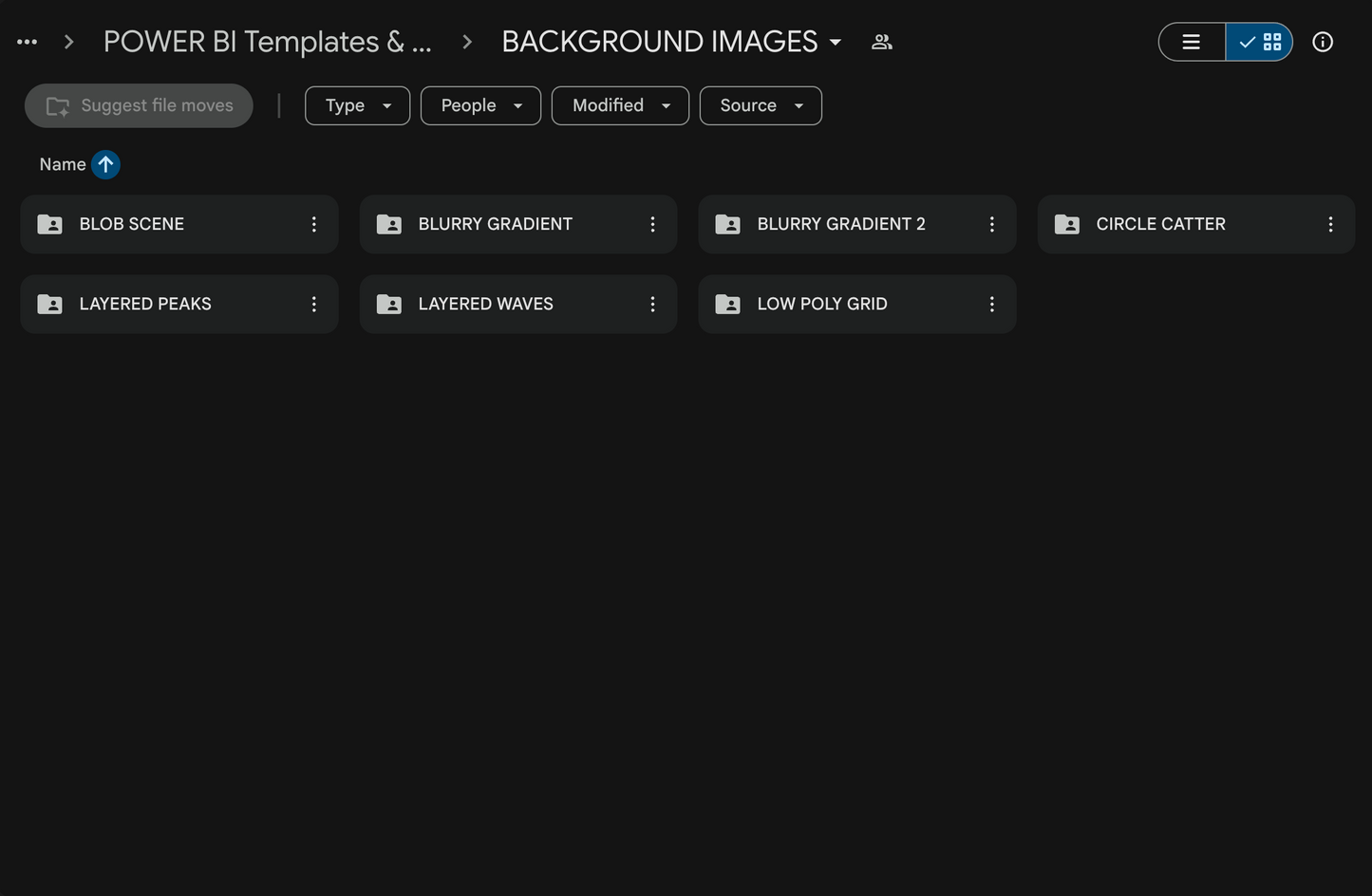
Task: Open more actions for CIRCLE CATTER
Action: [1331, 224]
